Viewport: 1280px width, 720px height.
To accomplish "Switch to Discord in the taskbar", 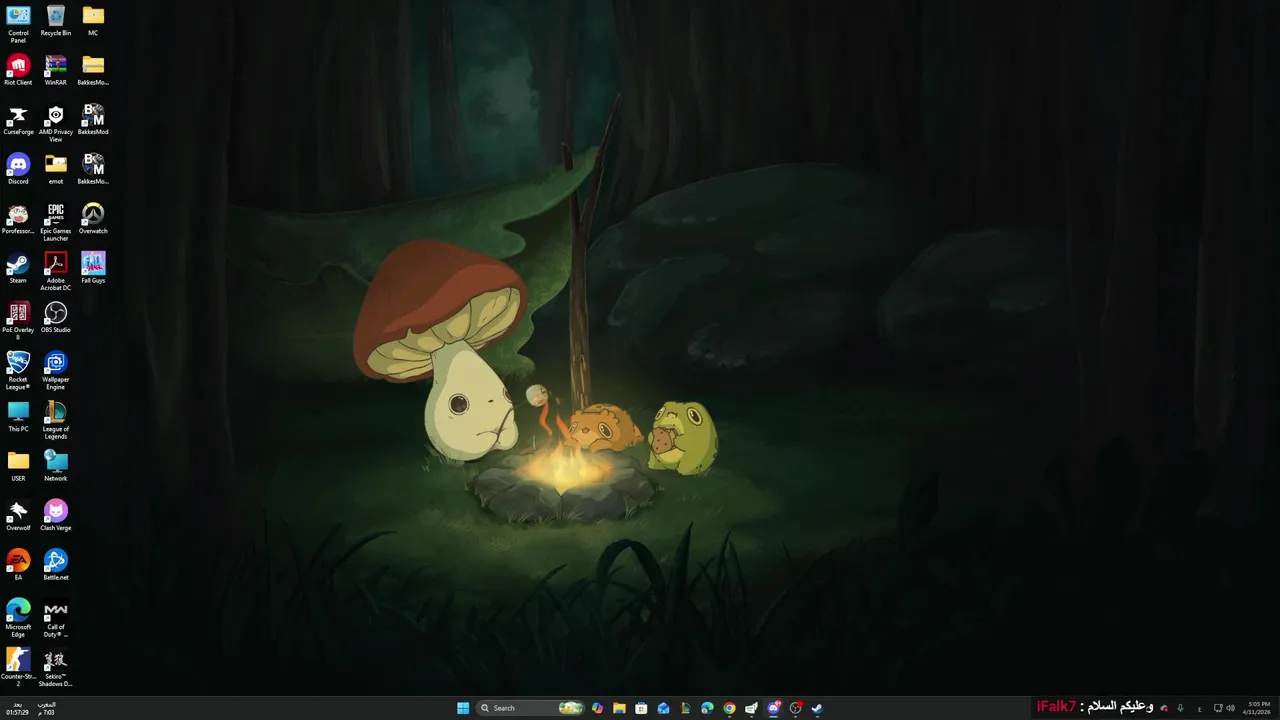I will click(774, 708).
